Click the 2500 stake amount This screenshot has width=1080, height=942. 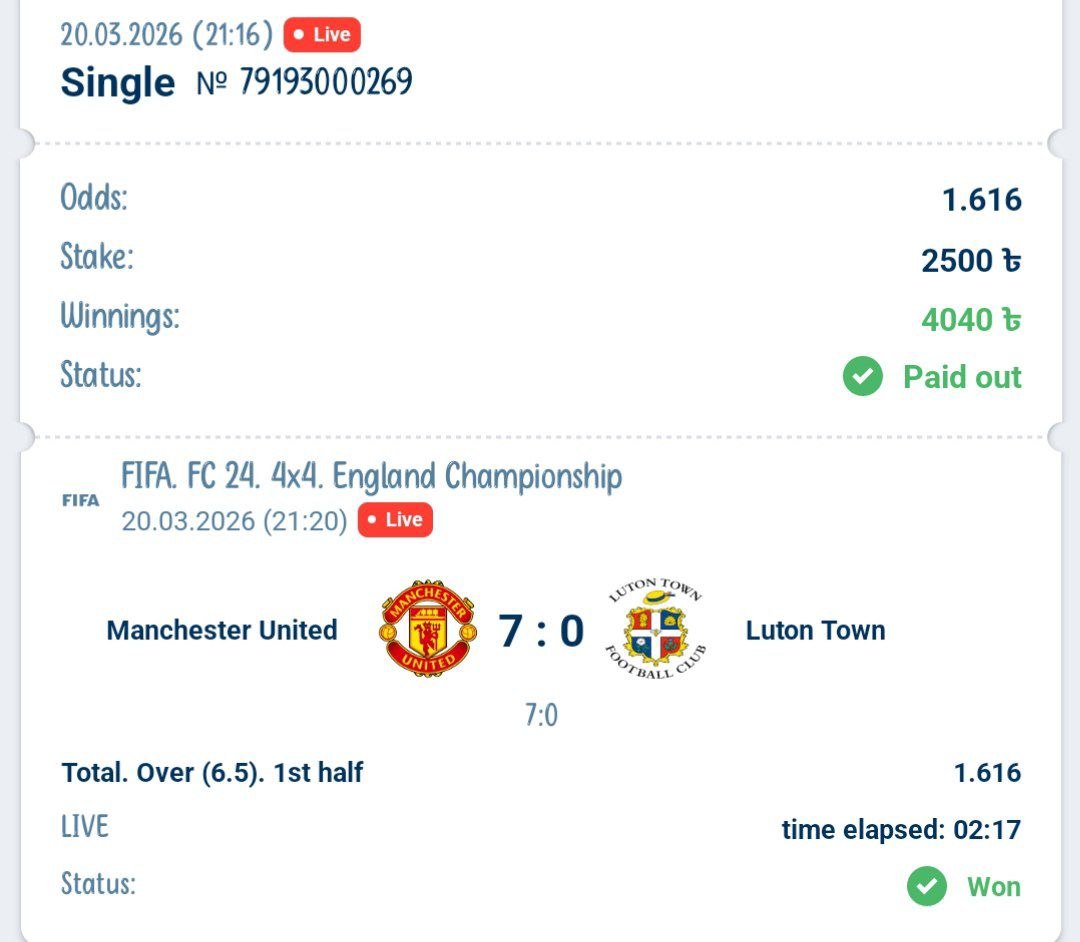coord(970,260)
